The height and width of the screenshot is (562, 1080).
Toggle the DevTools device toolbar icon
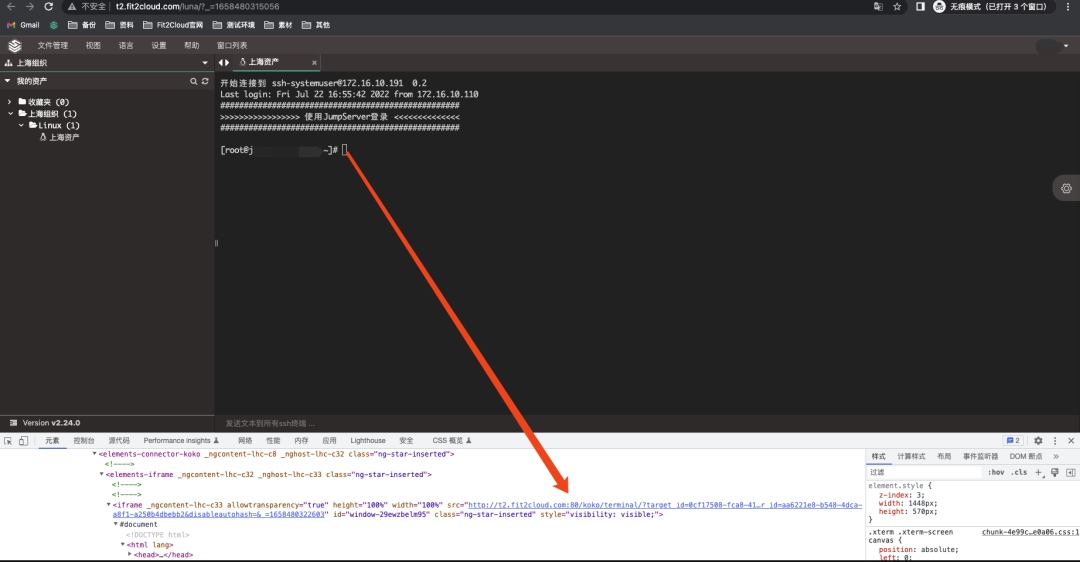coord(23,441)
